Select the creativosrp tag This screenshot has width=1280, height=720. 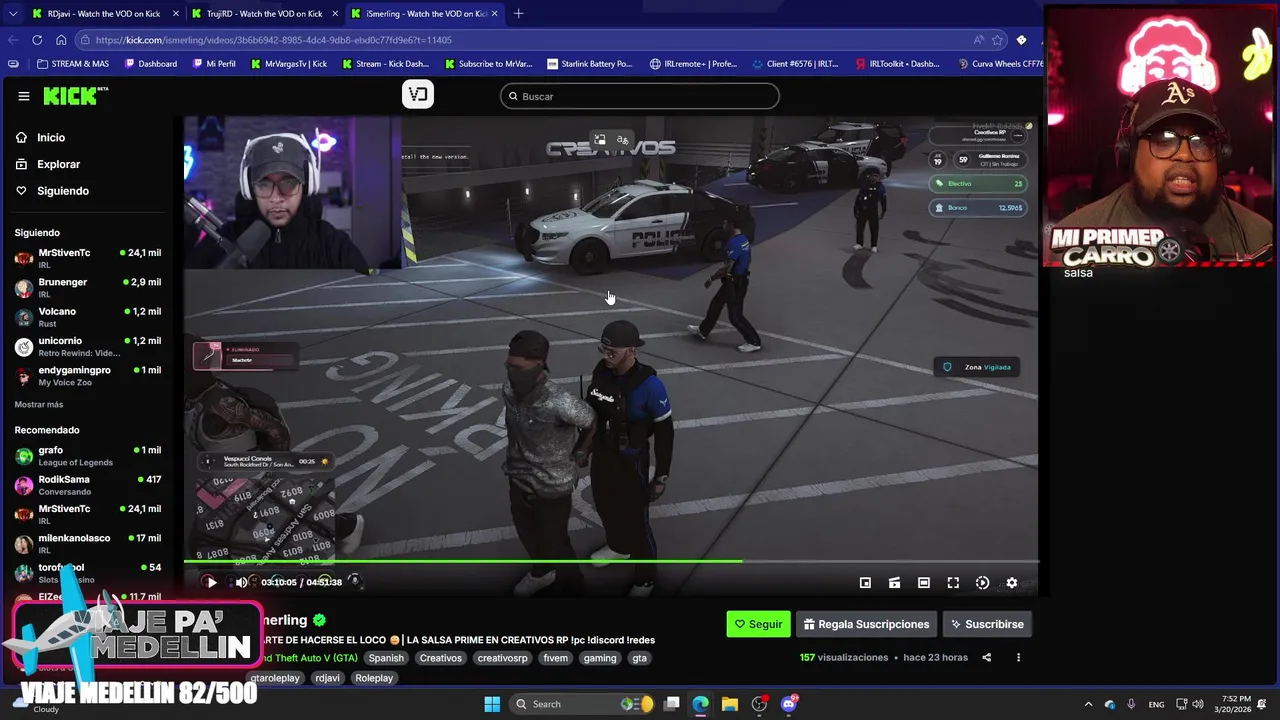(x=502, y=658)
